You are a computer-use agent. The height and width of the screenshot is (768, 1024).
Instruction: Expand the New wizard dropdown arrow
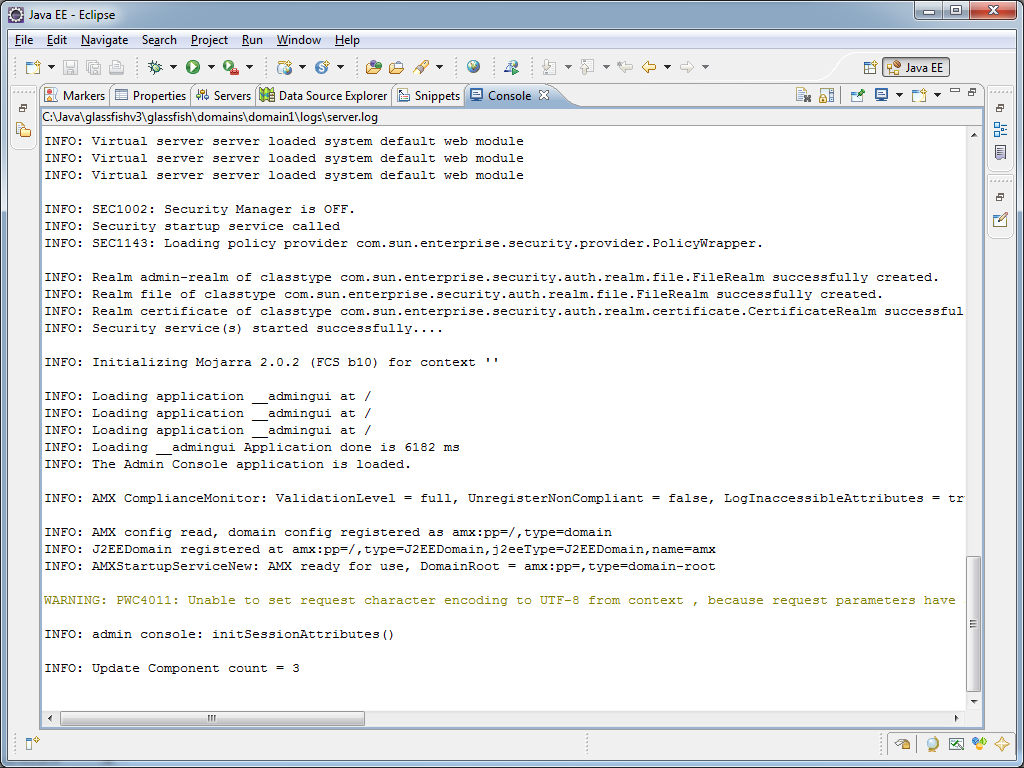(x=51, y=67)
